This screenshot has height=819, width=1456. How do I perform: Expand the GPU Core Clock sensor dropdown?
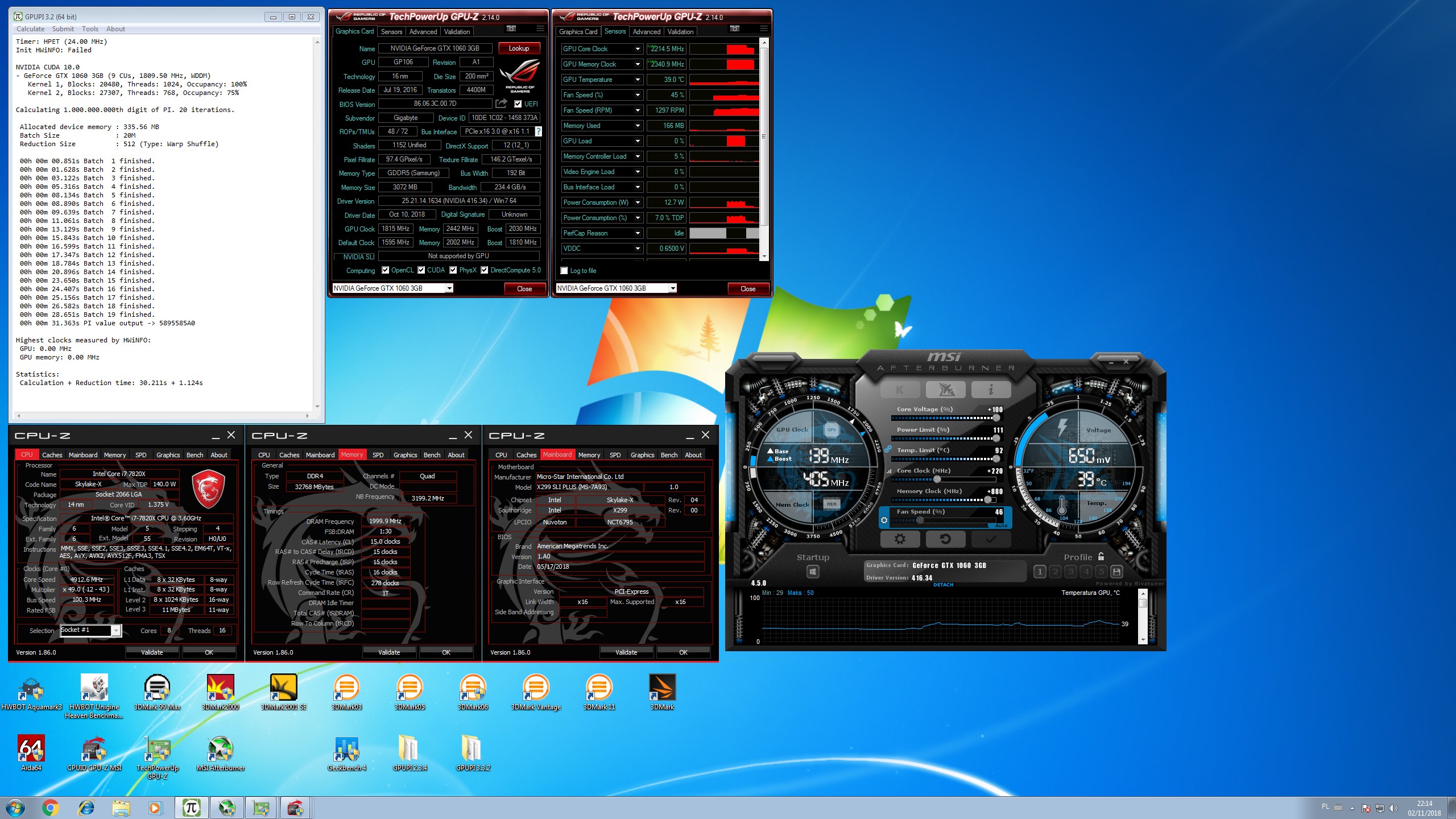pyautogui.click(x=638, y=49)
